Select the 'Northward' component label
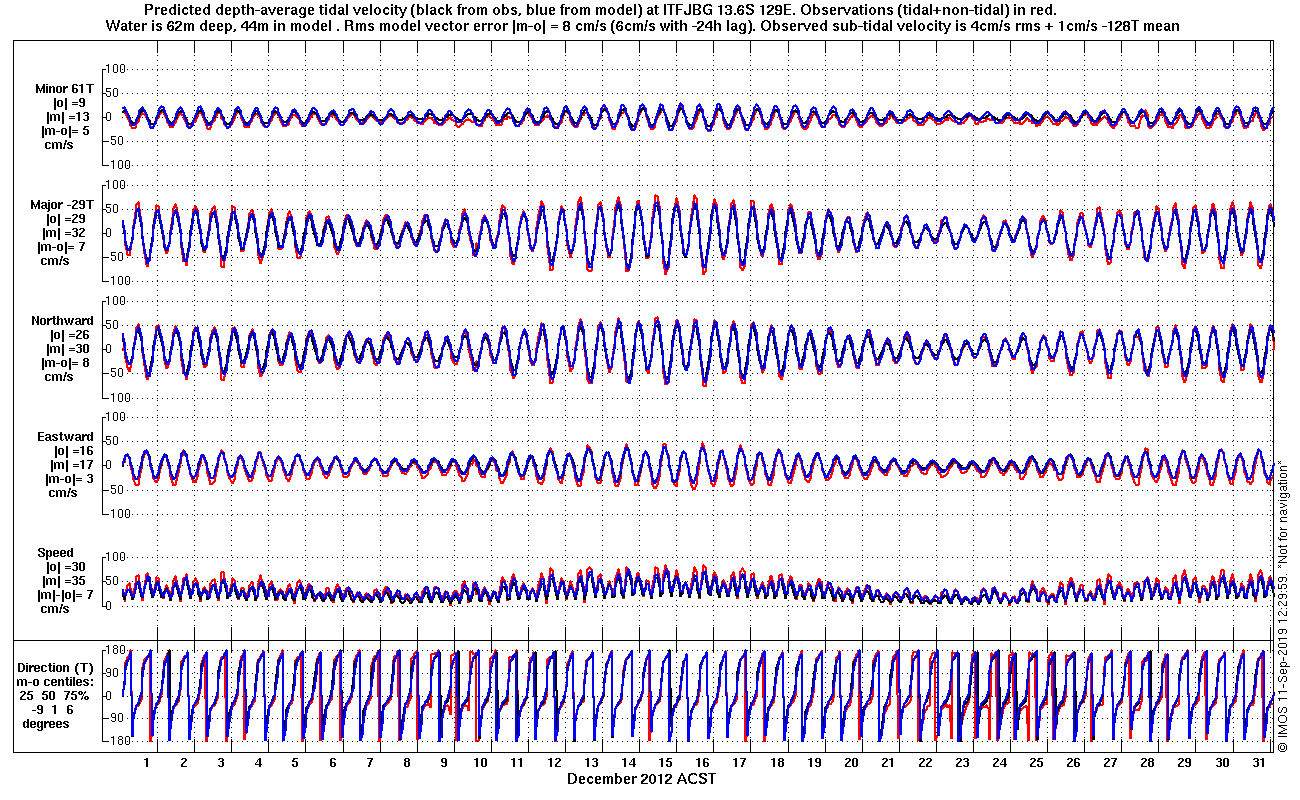 click(62, 321)
